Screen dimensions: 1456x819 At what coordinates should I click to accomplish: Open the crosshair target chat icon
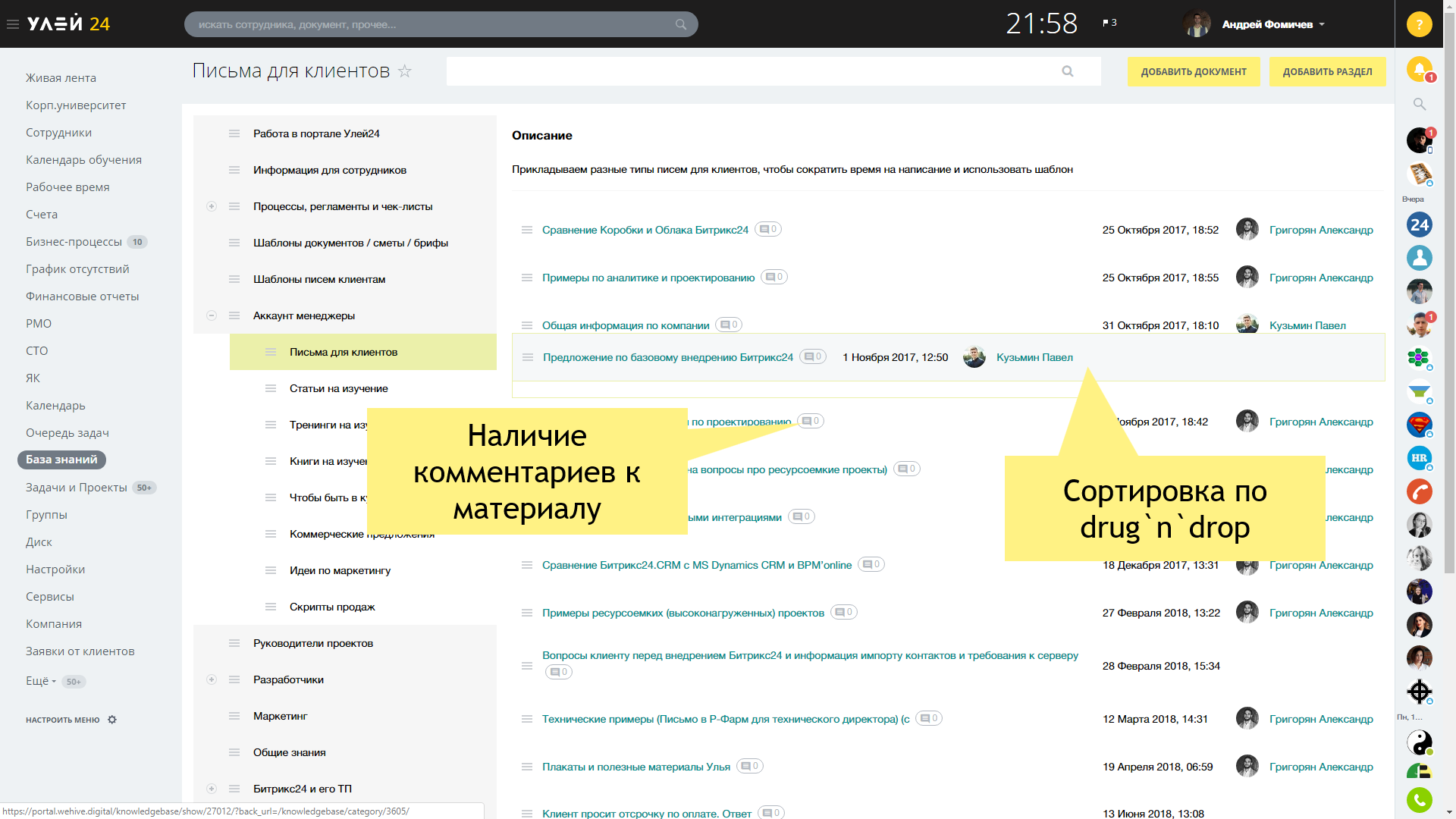click(1419, 692)
